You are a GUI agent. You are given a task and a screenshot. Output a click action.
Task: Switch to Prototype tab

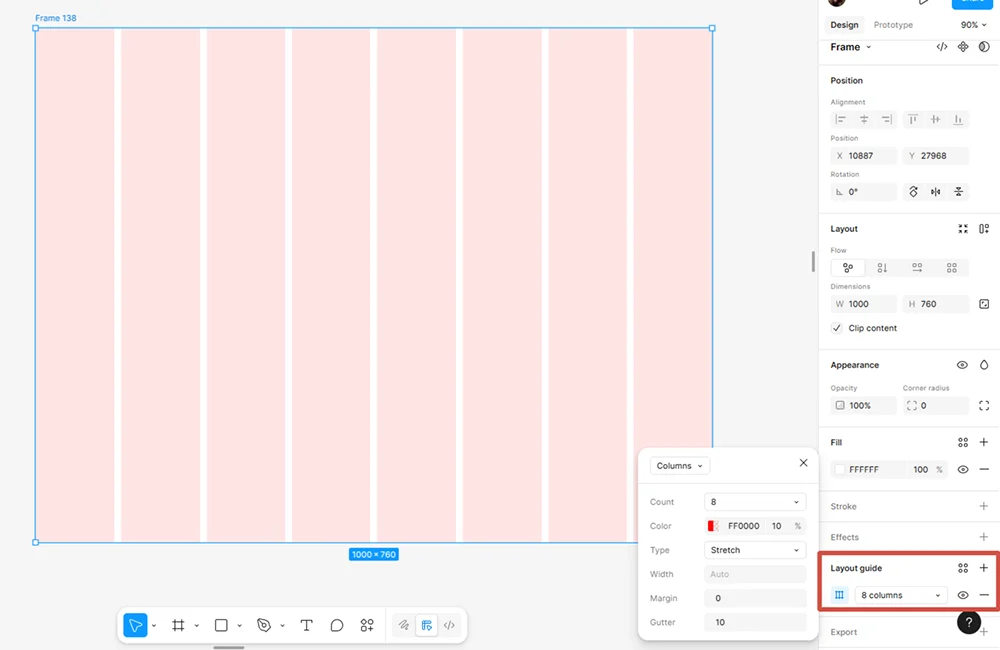[893, 25]
